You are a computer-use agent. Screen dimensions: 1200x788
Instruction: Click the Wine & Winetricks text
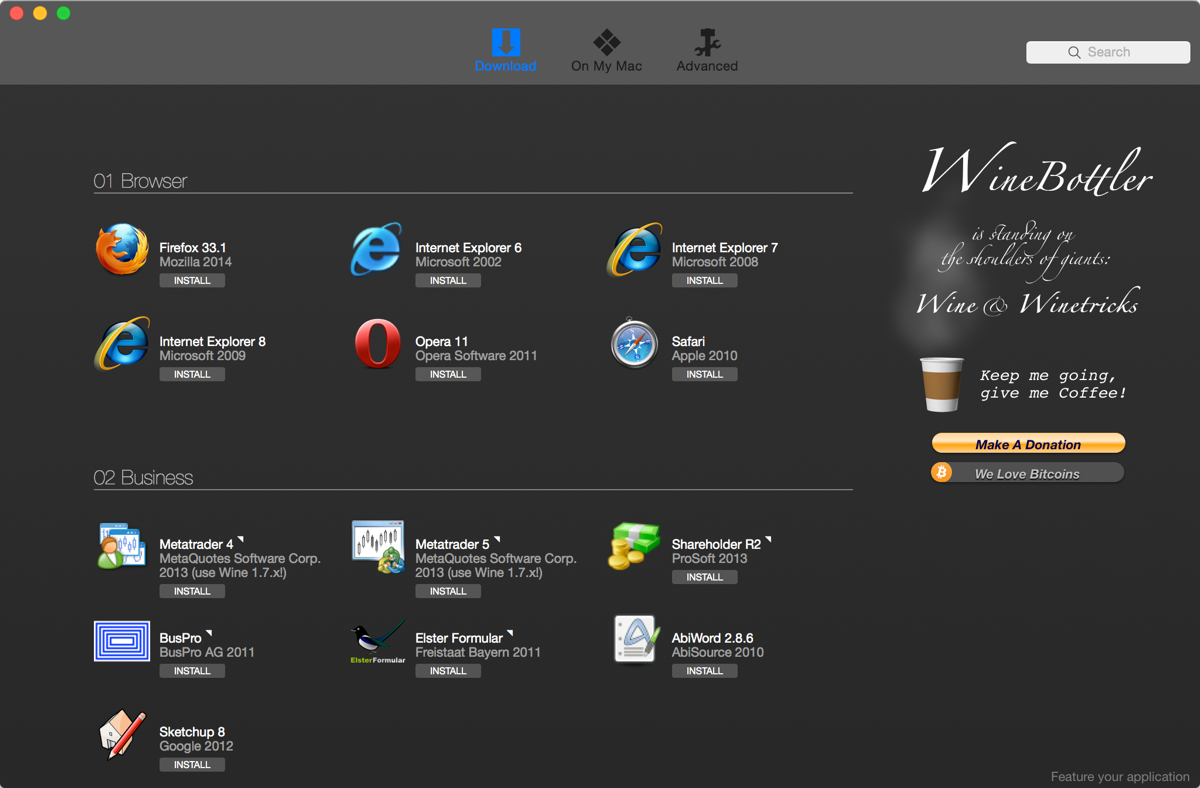pyautogui.click(x=1027, y=304)
